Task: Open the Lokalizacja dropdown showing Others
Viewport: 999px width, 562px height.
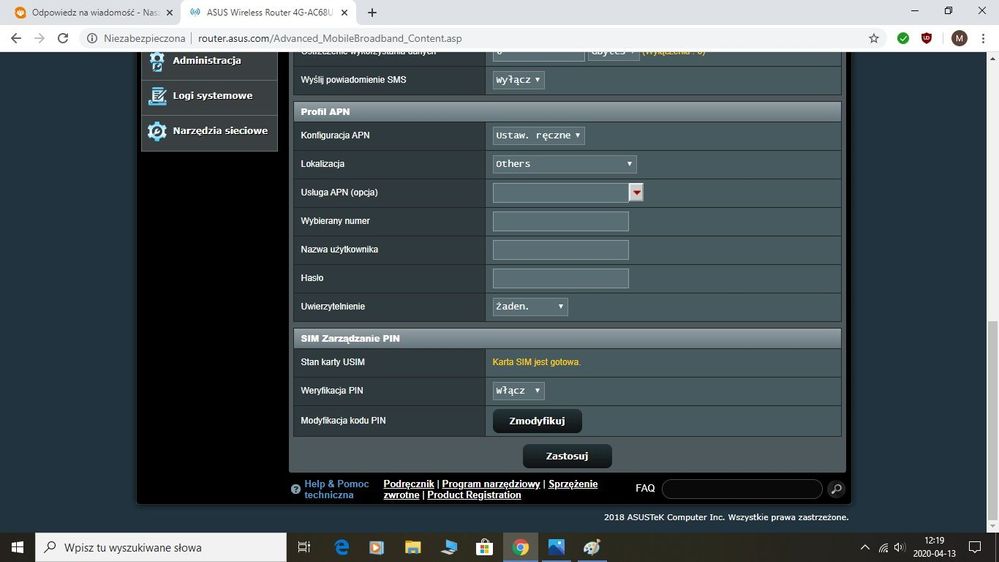Action: coord(564,164)
